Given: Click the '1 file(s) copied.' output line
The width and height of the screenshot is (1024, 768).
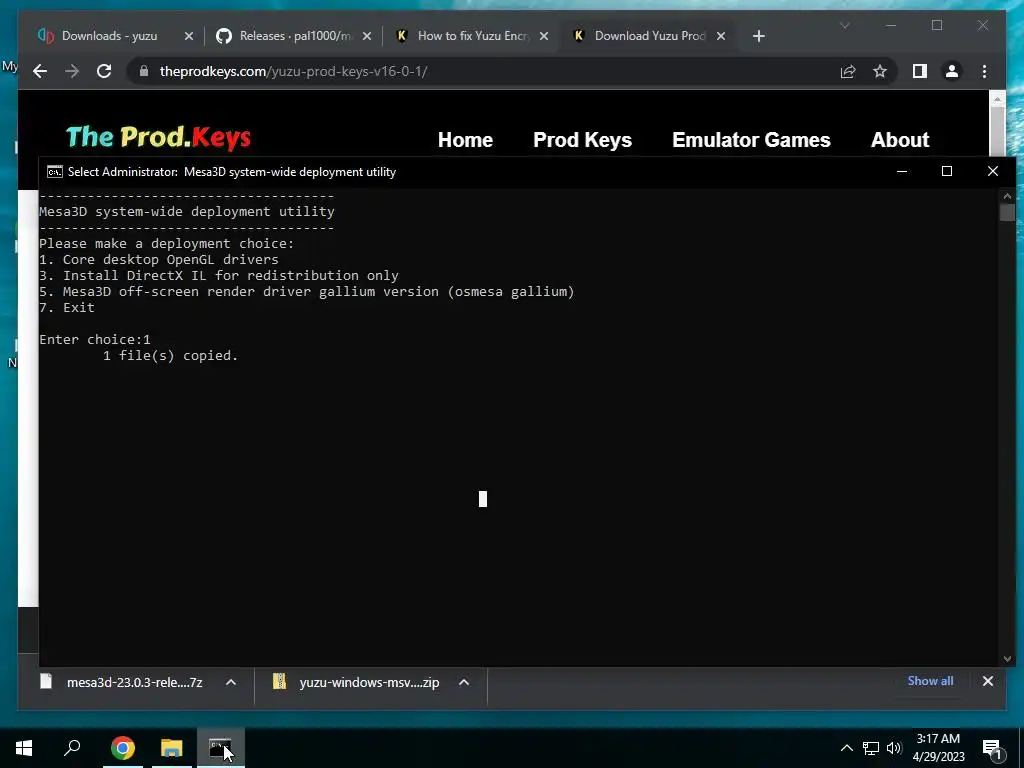Looking at the screenshot, I should pos(170,355).
